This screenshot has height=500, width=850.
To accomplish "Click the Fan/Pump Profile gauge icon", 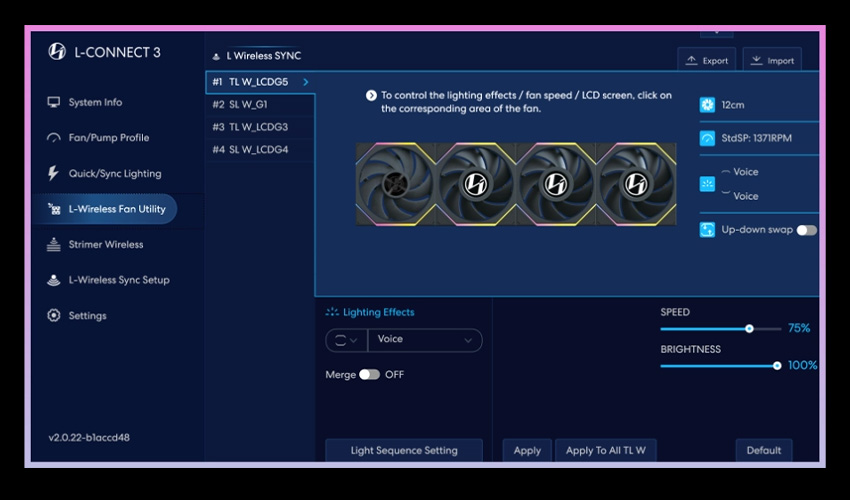I will coord(54,138).
